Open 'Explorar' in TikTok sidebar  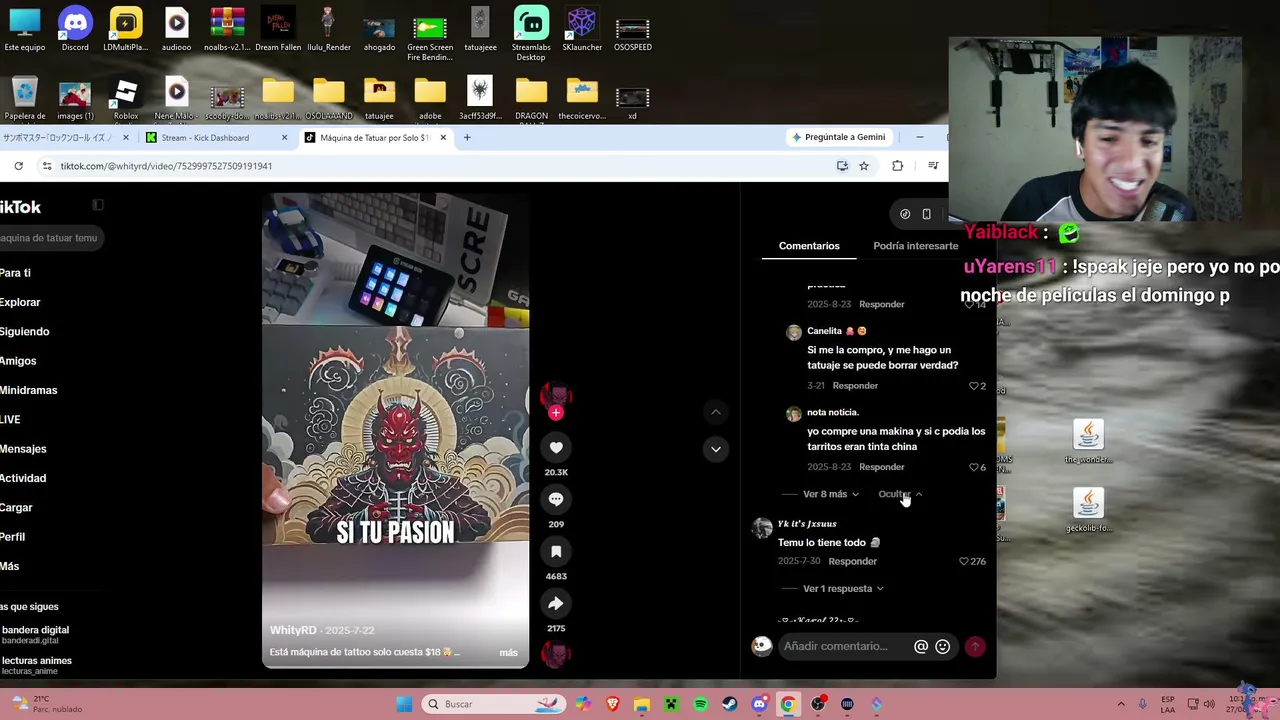(x=20, y=302)
